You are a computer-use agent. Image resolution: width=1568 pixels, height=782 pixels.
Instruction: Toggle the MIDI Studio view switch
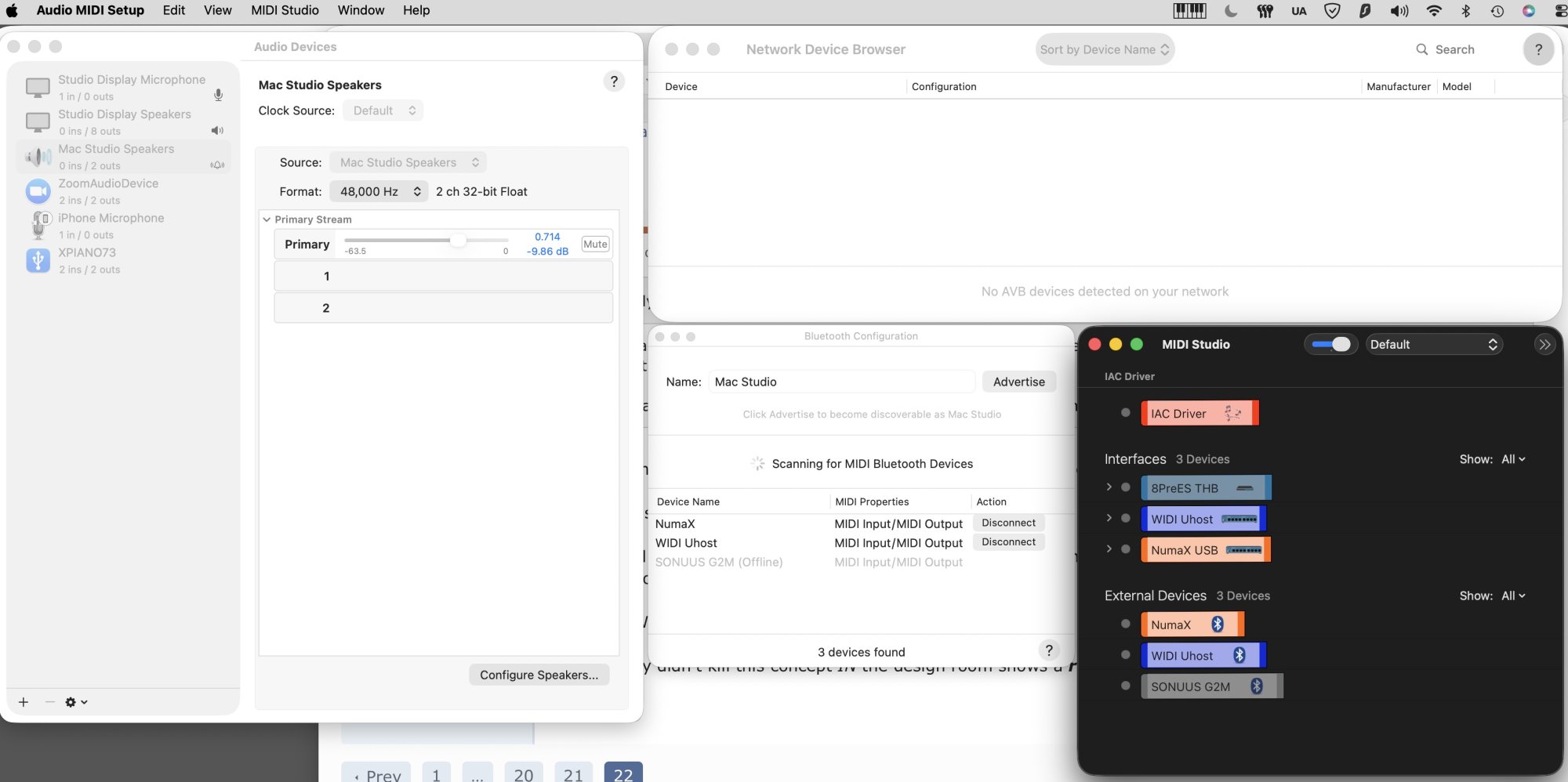(x=1330, y=344)
